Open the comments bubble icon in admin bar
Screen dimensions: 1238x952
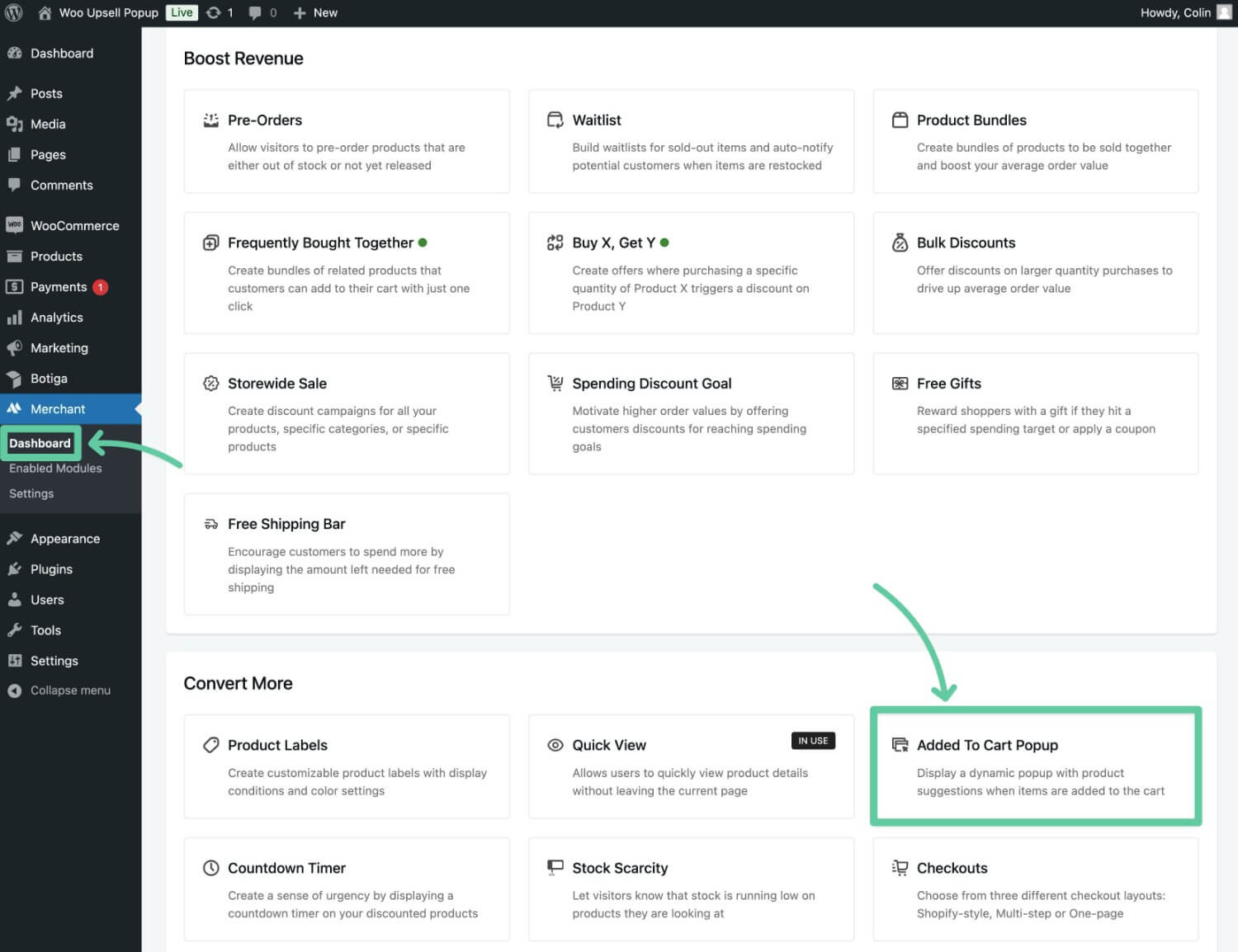coord(256,12)
